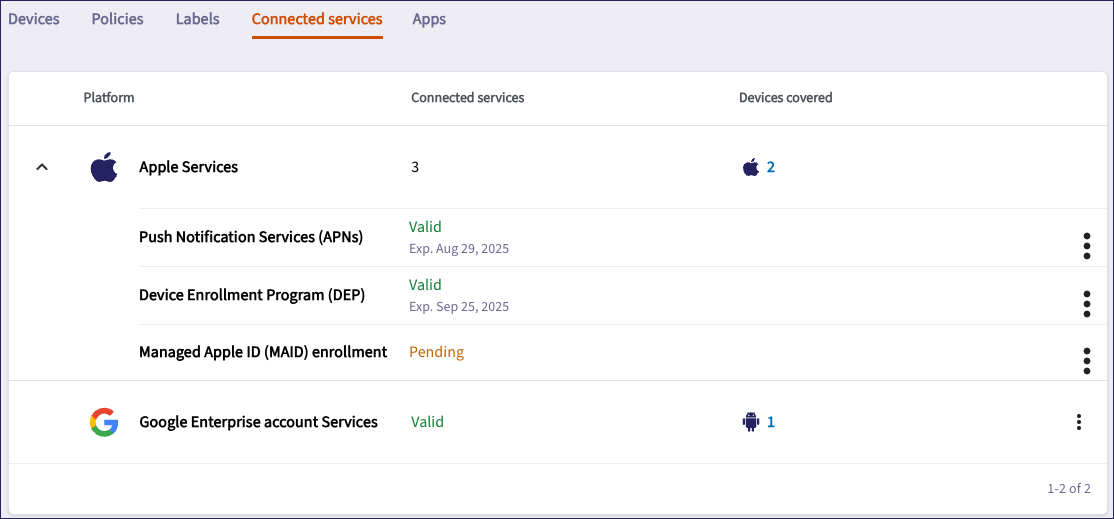Go to the Labels tab
1114x519 pixels.
click(x=197, y=19)
